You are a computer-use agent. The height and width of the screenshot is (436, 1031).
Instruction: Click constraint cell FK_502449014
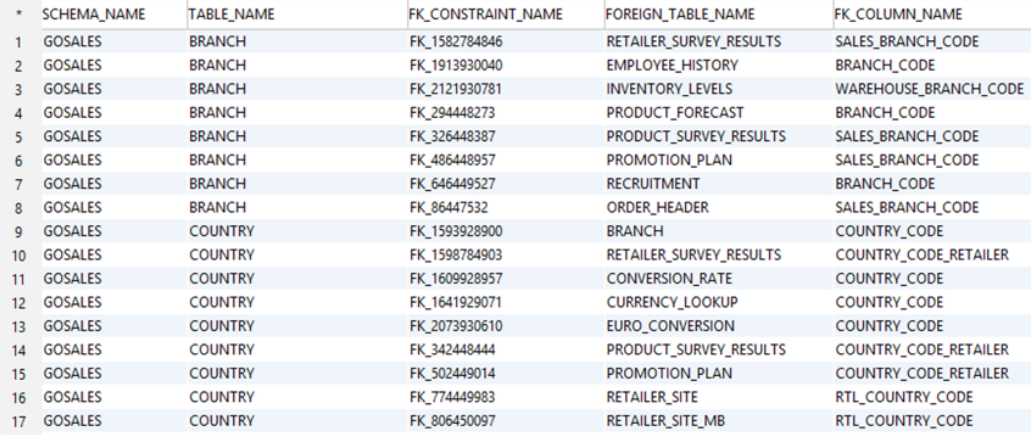click(506, 374)
